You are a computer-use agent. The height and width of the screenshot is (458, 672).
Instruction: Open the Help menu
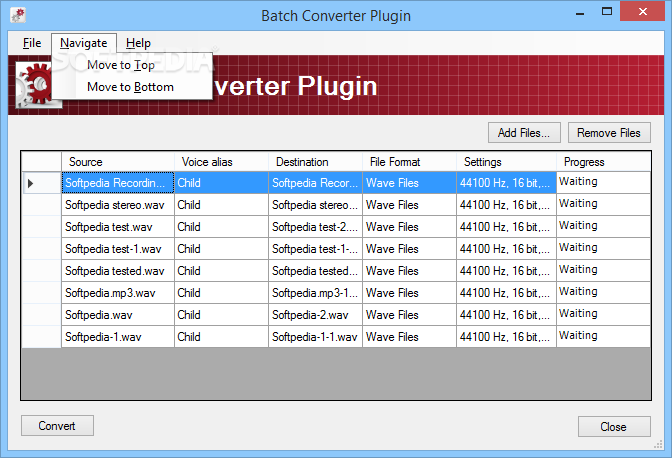point(138,43)
